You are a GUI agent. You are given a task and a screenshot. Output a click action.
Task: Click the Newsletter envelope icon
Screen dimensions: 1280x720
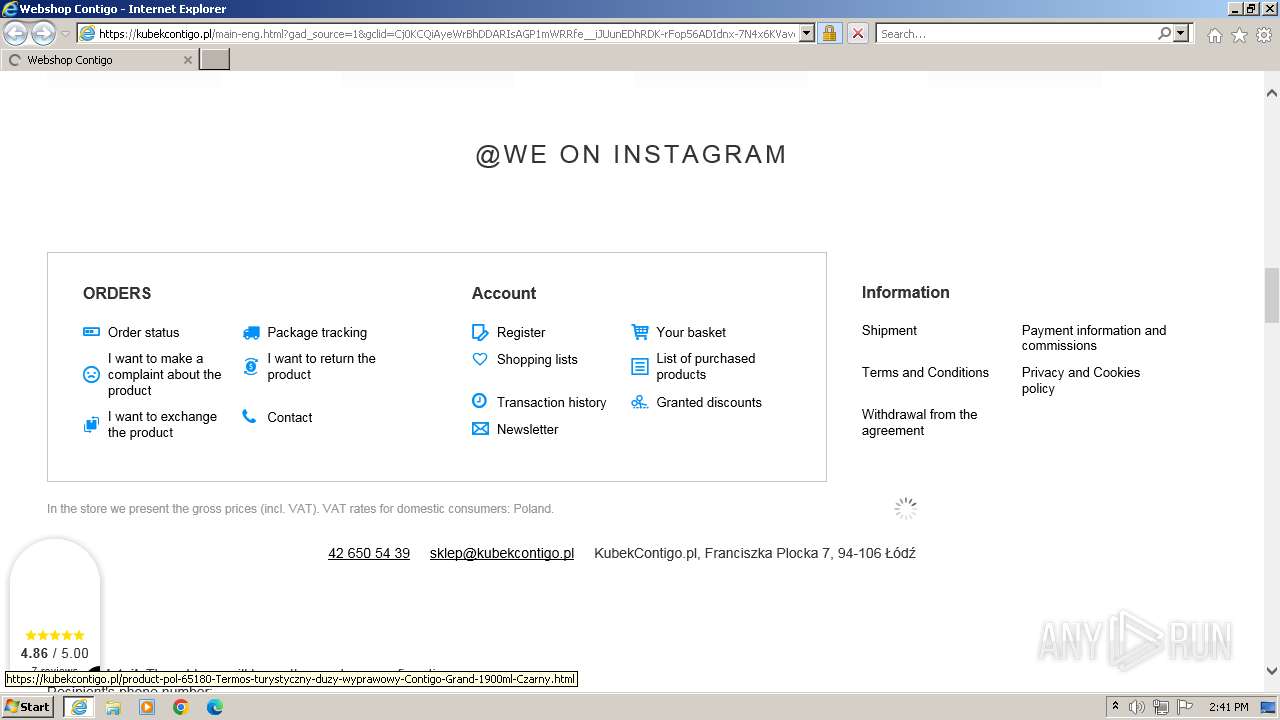(480, 429)
